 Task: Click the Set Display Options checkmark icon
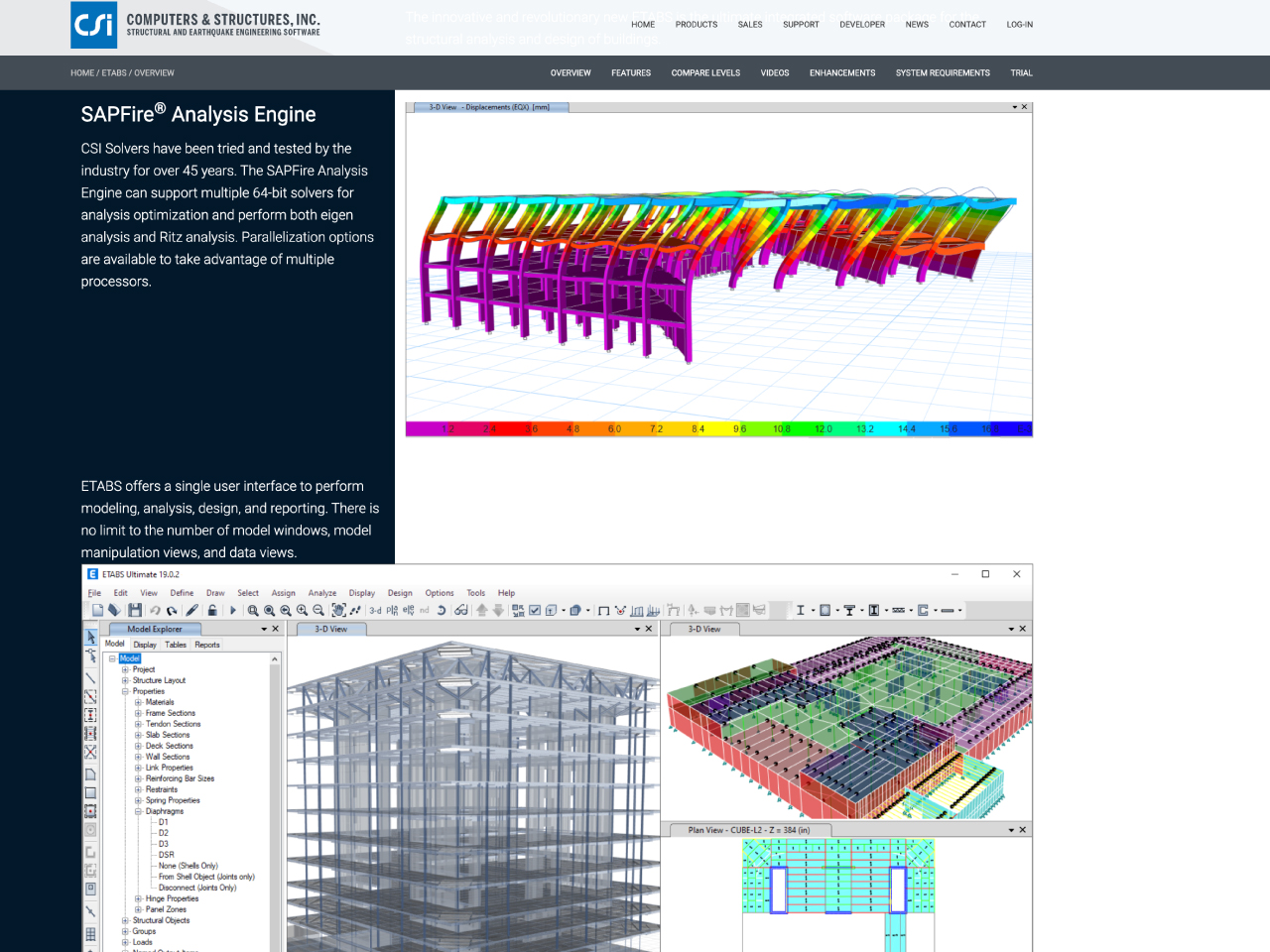534,610
